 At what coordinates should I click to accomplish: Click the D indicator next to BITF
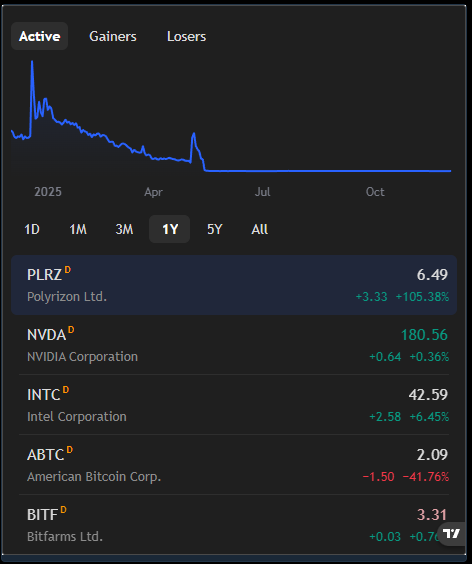[x=63, y=510]
